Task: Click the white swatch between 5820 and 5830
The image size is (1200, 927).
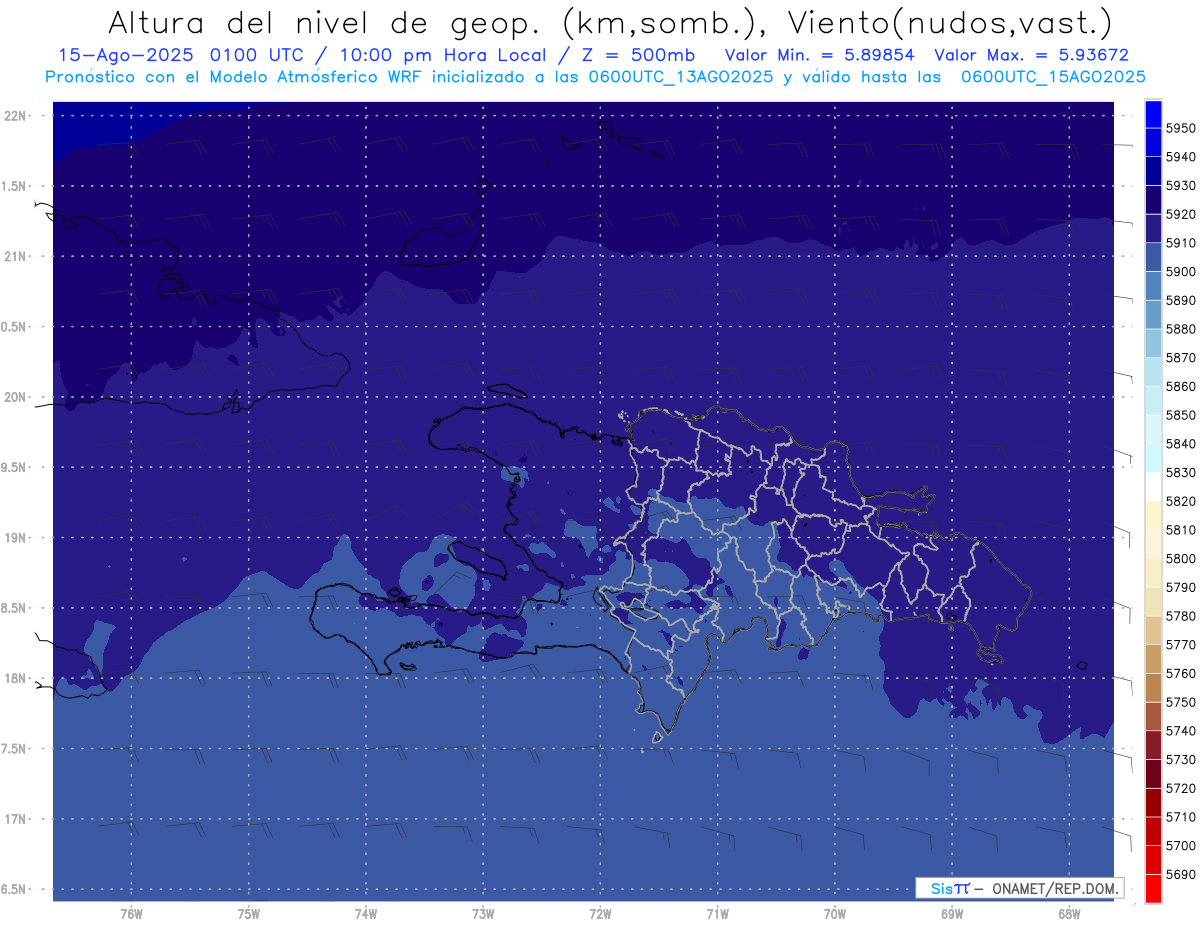Action: [x=1152, y=486]
